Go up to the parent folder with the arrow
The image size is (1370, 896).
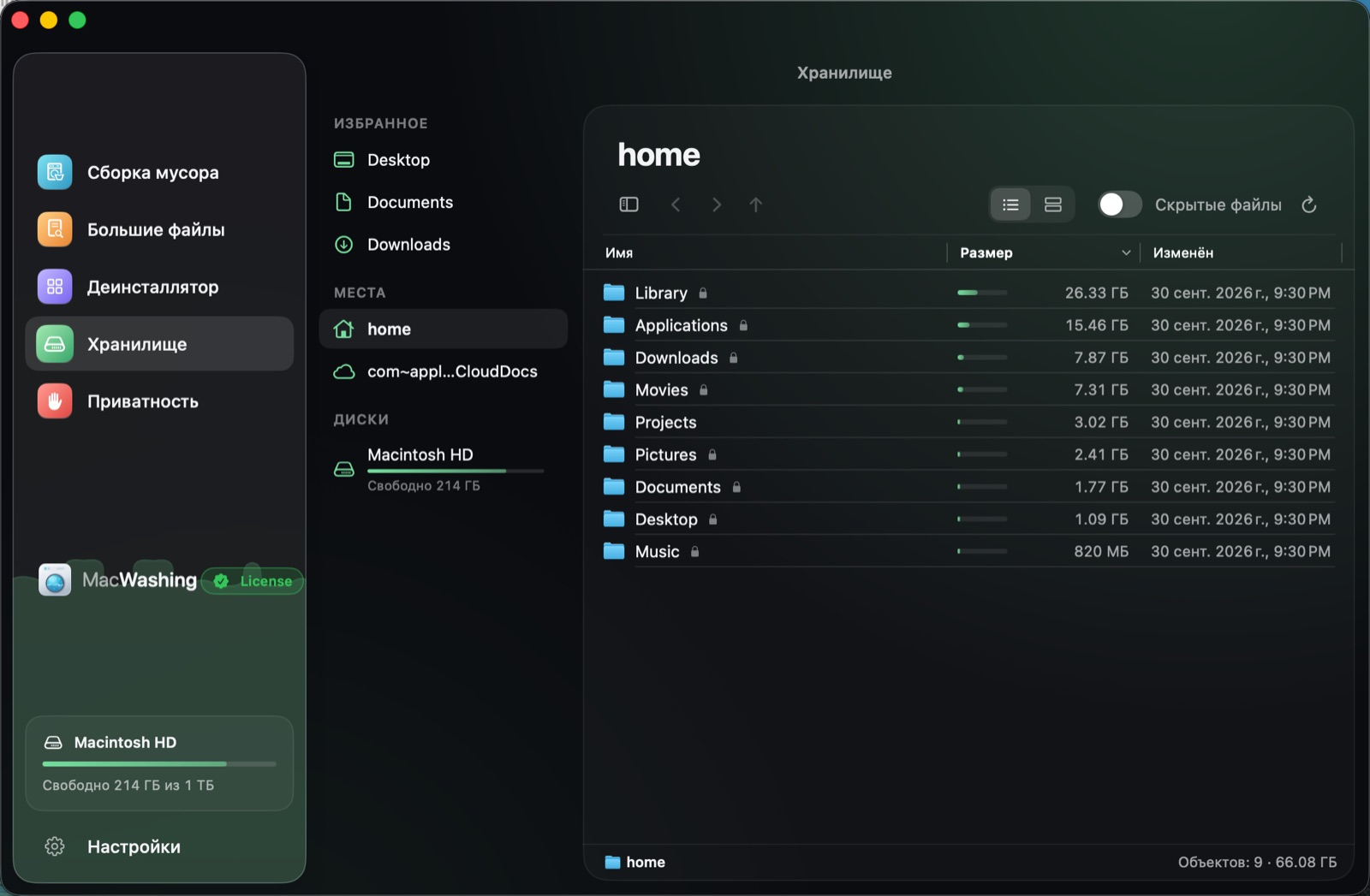pyautogui.click(x=755, y=205)
